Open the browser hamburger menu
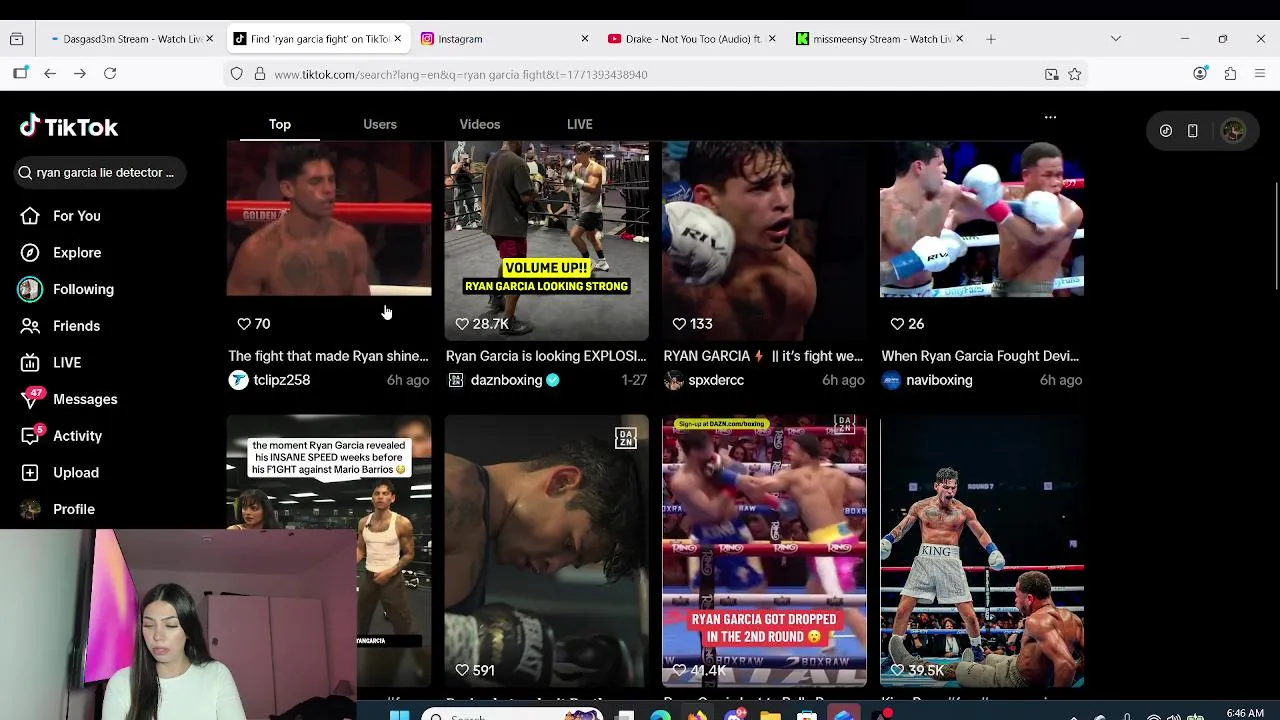Screen dimensions: 1280x720 pos(1260,74)
